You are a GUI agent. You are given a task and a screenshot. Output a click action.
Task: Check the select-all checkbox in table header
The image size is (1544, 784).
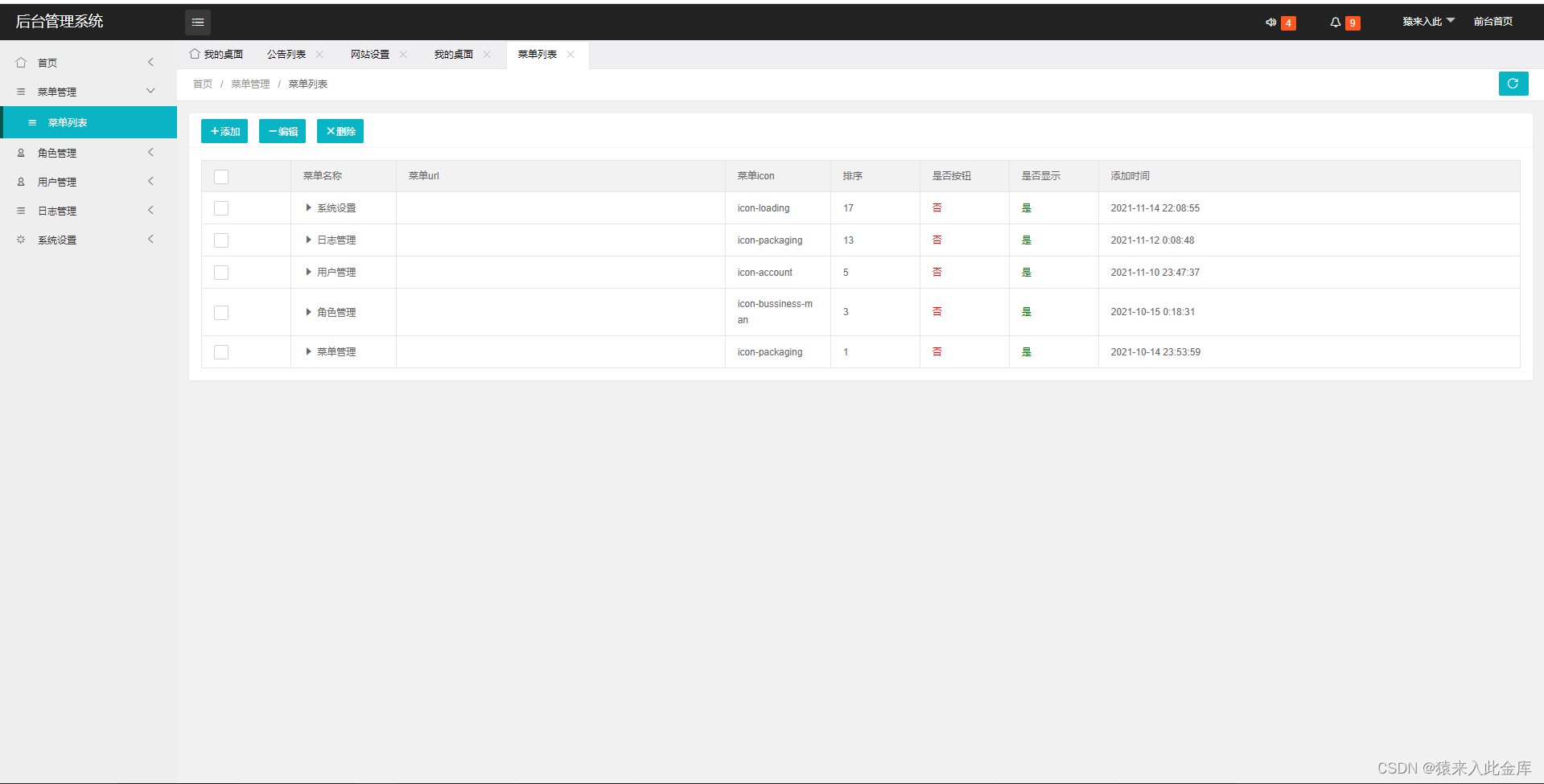coord(221,176)
